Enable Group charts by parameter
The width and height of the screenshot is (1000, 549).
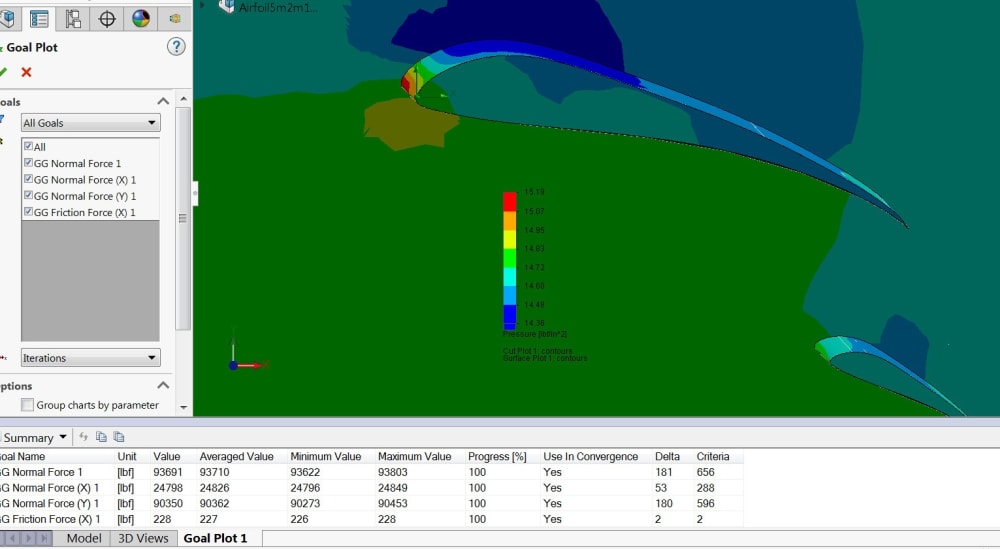tap(27, 405)
